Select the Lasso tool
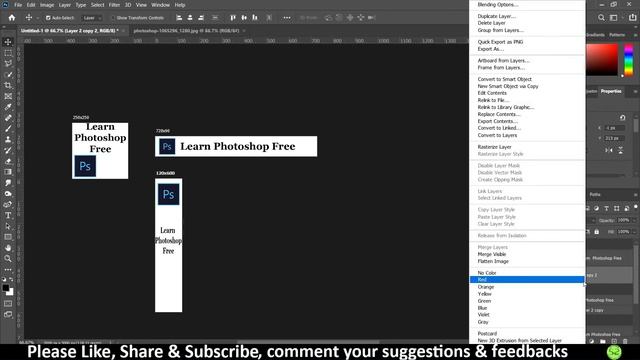The width and height of the screenshot is (640, 360). pyautogui.click(x=8, y=64)
